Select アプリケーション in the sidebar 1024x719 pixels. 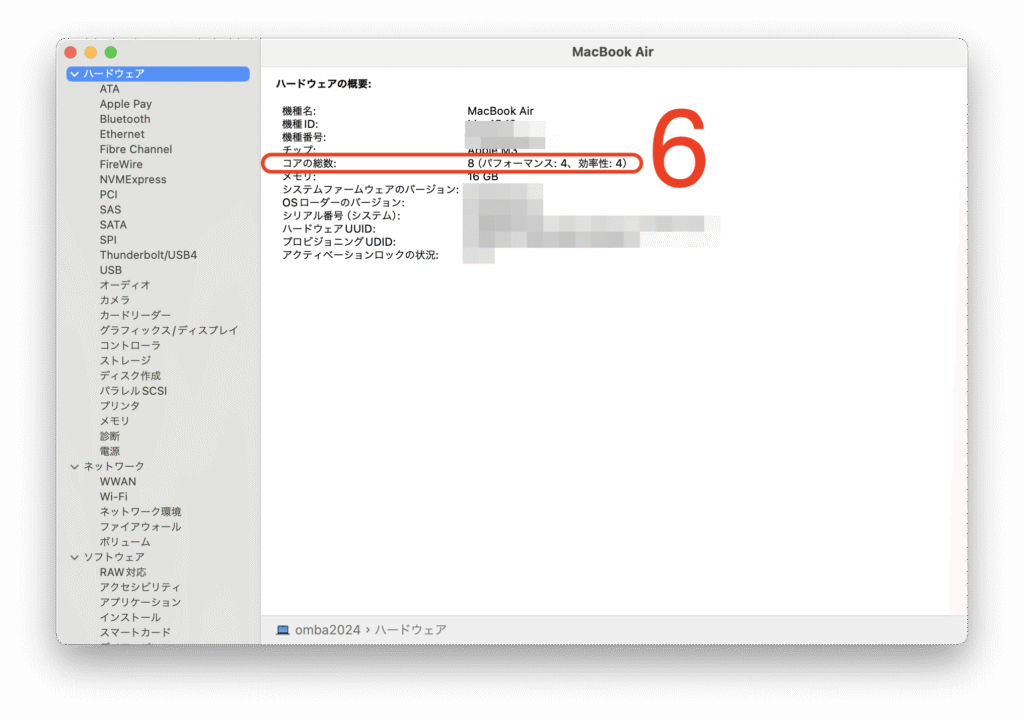140,602
